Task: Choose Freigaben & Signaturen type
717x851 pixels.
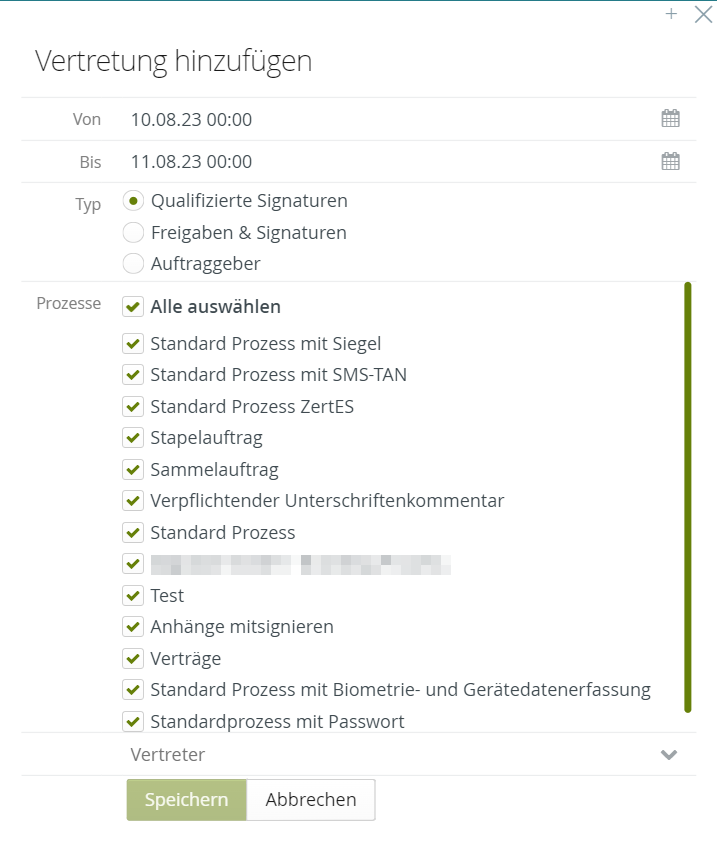Action: [x=133, y=233]
